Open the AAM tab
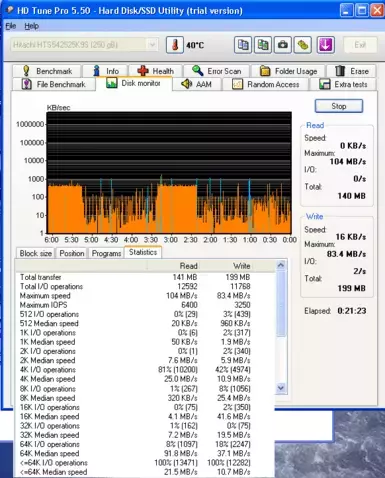Viewport: 385px width, 478px height. click(197, 84)
